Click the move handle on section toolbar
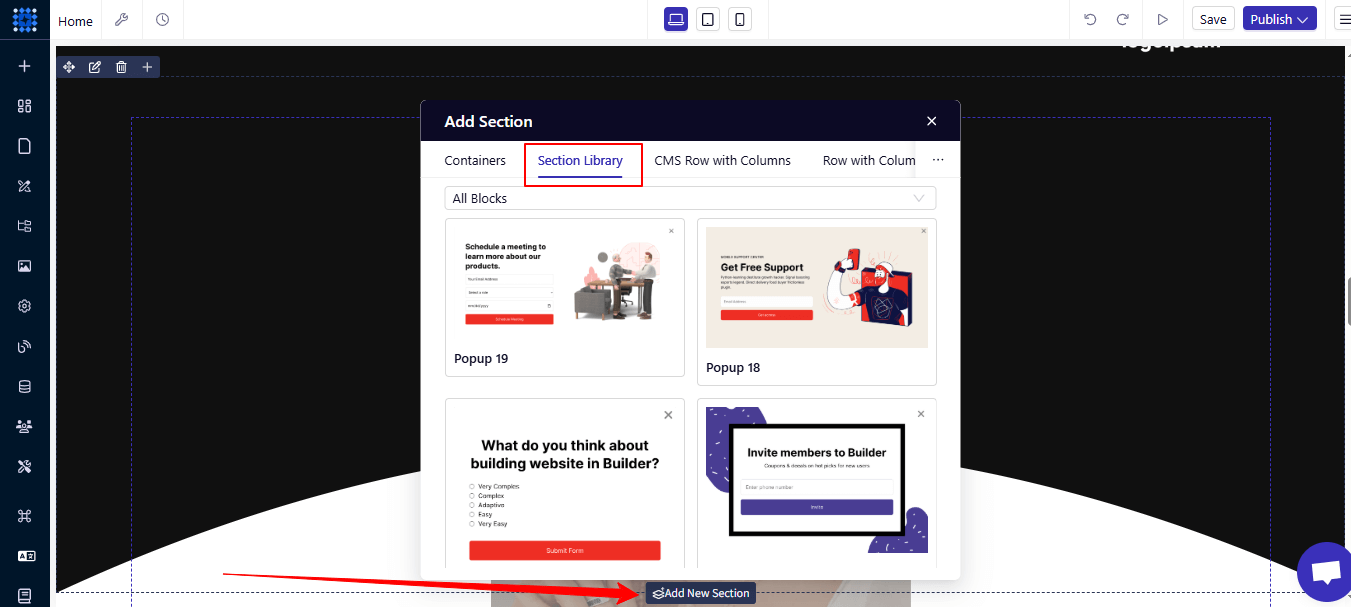This screenshot has width=1351, height=607. pos(69,67)
